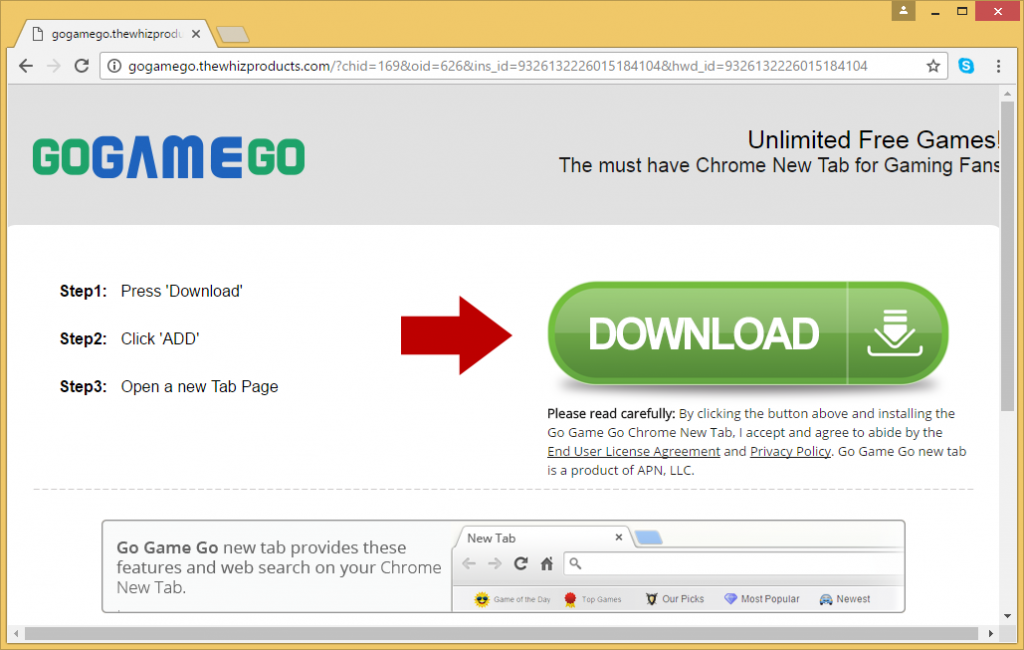Click the text 'Click 'ADD''
This screenshot has height=650, width=1024.
[160, 339]
